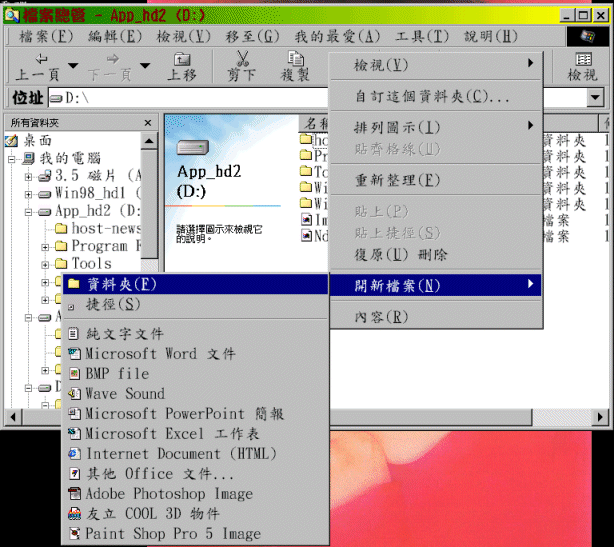Click the 剪下 (Cut) scissors icon

click(241, 66)
